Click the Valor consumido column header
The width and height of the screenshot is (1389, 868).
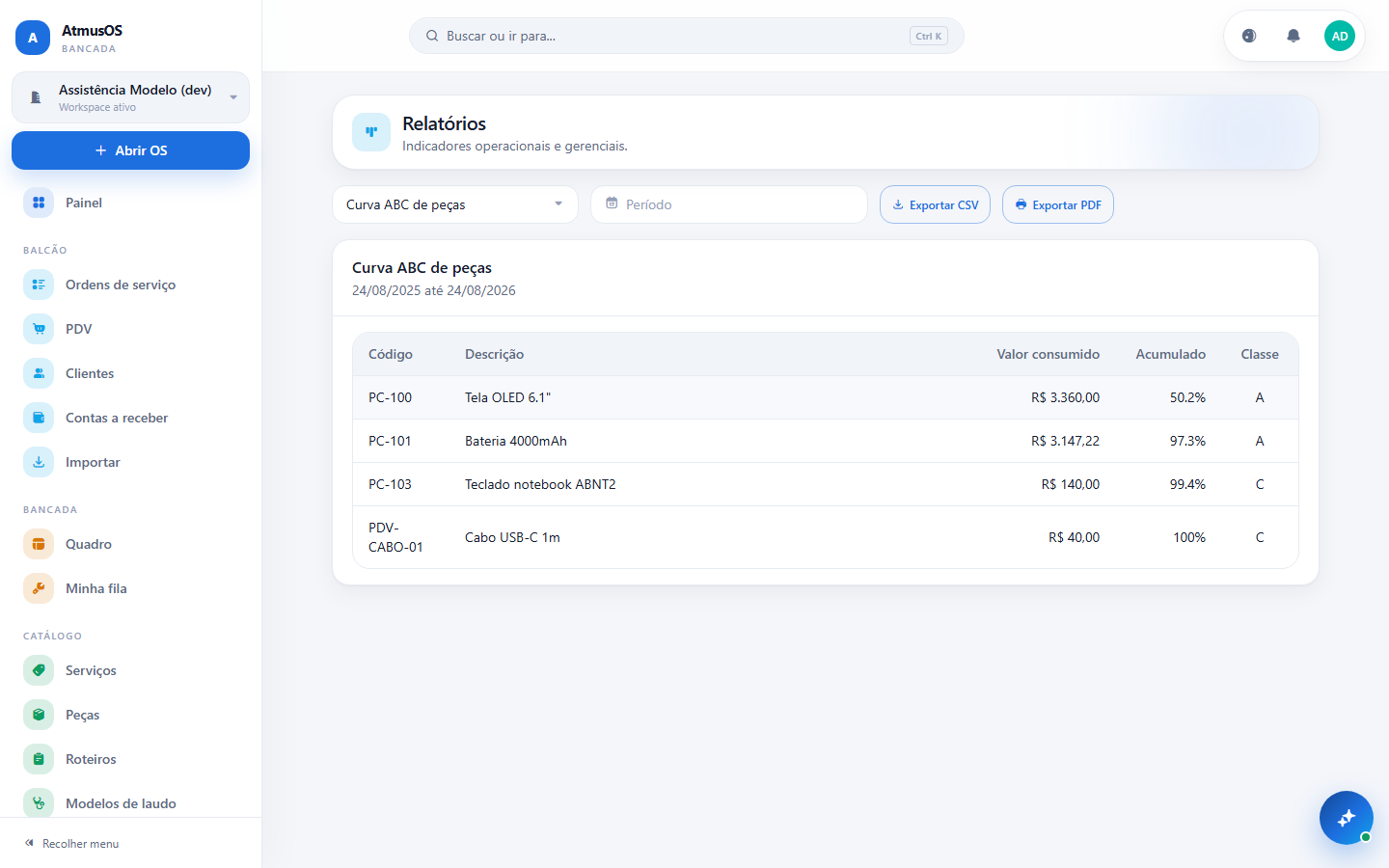point(1048,354)
